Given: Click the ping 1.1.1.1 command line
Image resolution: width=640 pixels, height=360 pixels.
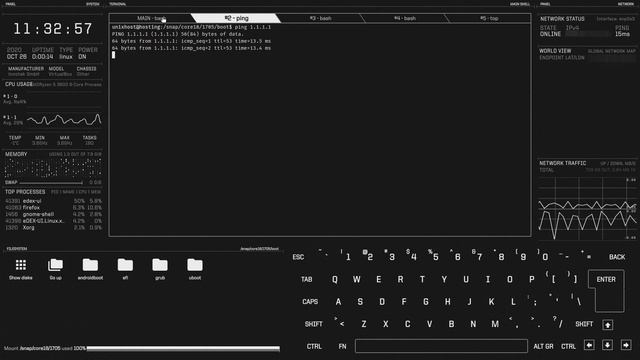Looking at the screenshot, I should (192, 27).
